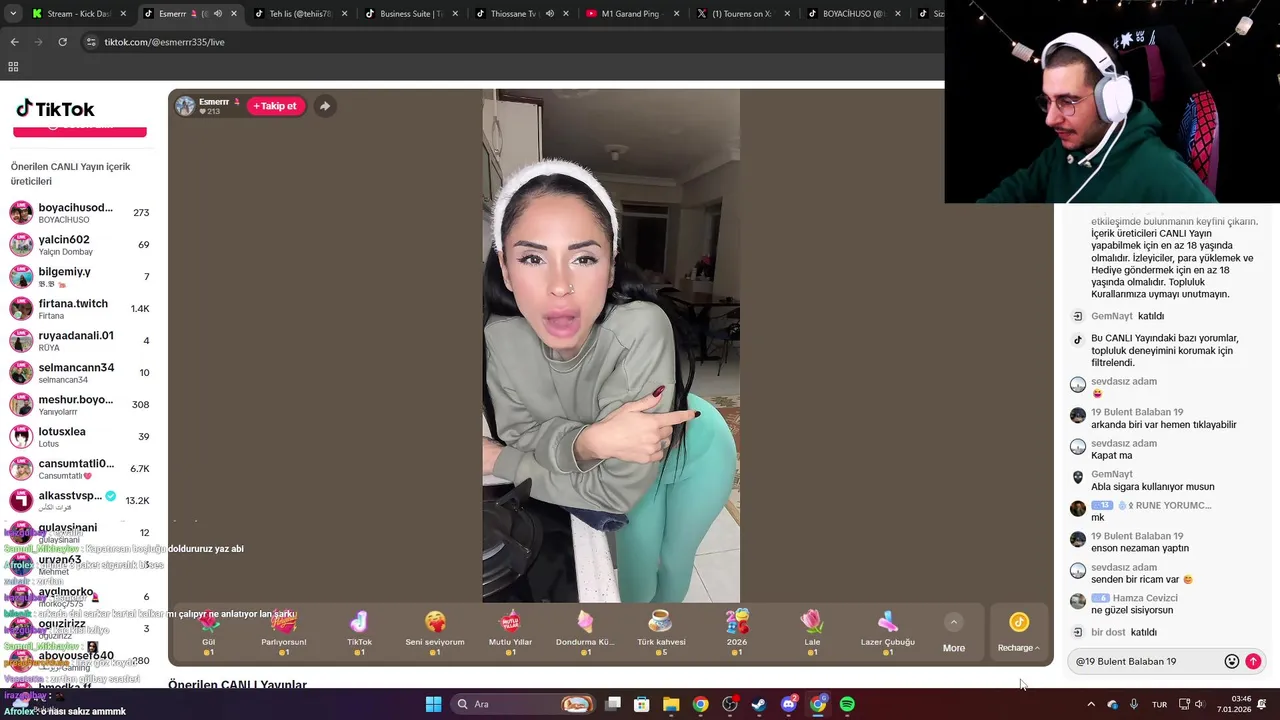Send the 2026 gift
Image resolution: width=1280 pixels, height=720 pixels.
pos(737,630)
